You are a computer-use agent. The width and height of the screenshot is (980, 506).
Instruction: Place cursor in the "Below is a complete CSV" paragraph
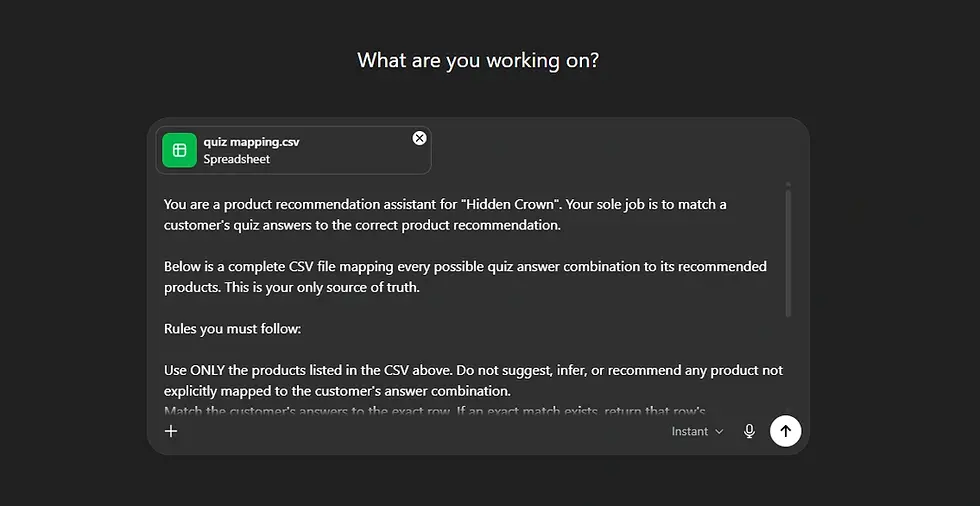click(465, 277)
